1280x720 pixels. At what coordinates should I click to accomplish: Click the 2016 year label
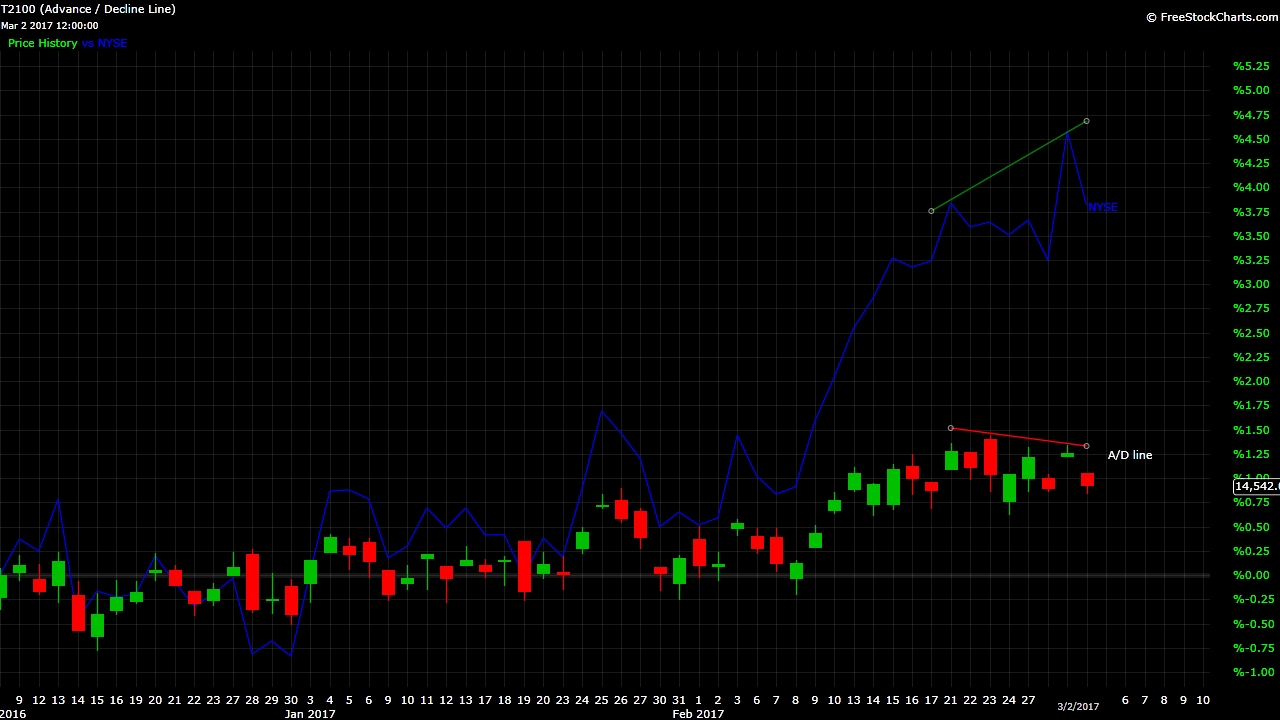click(x=13, y=714)
